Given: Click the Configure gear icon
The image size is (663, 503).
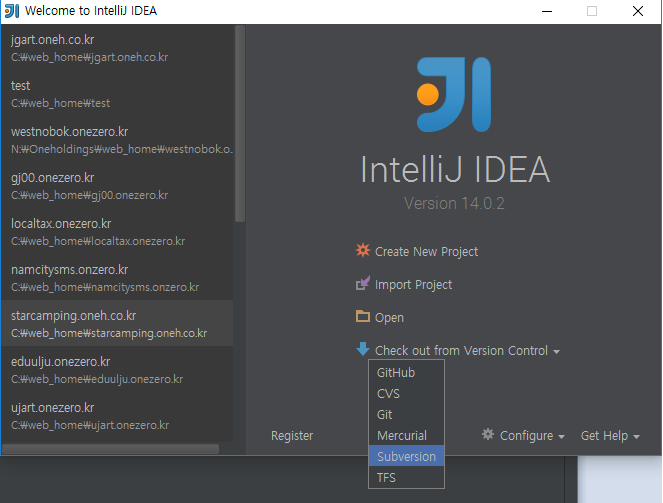Looking at the screenshot, I should click(488, 435).
